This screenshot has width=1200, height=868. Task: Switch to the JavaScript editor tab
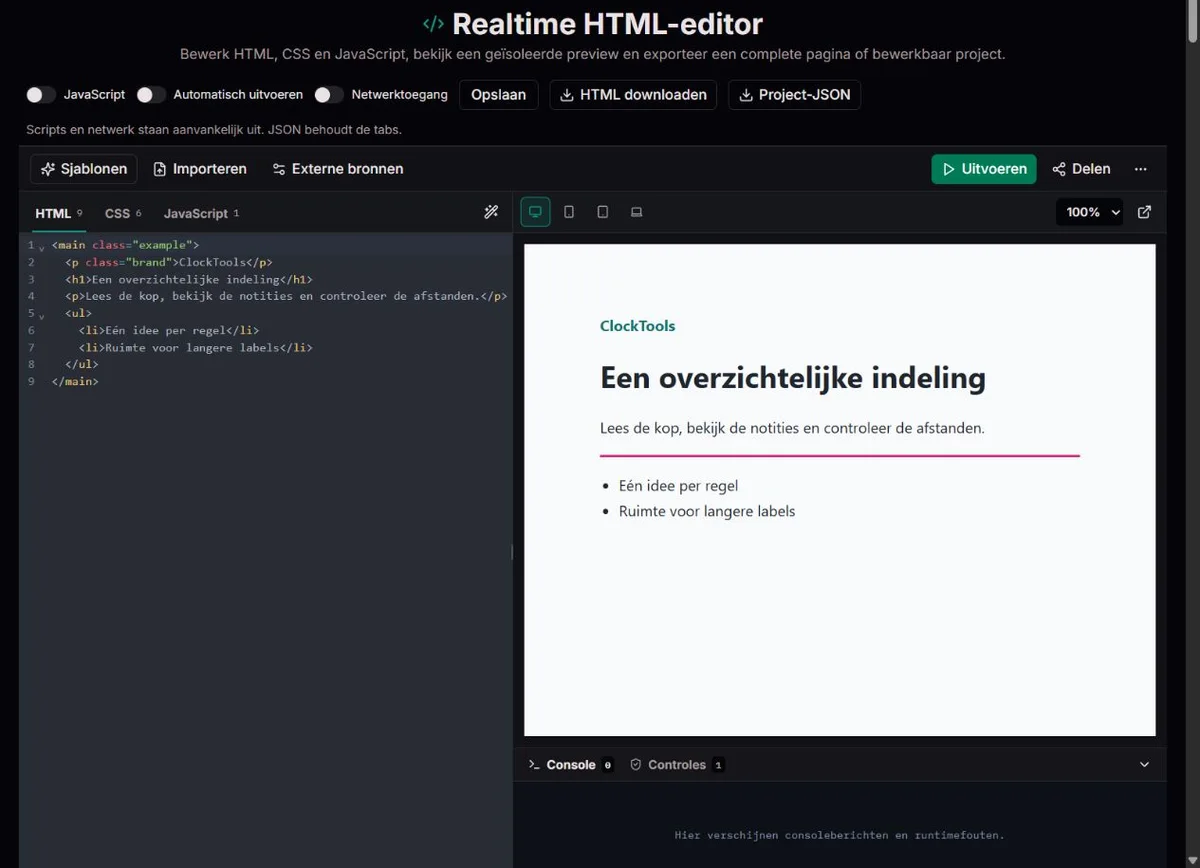[x=202, y=213]
